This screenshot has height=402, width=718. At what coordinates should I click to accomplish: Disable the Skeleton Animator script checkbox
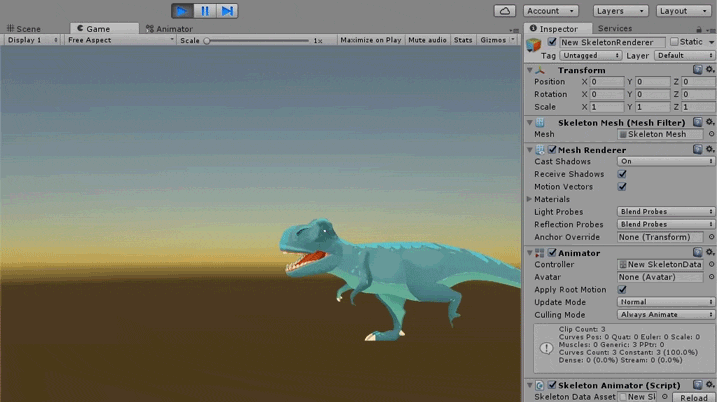coord(552,385)
